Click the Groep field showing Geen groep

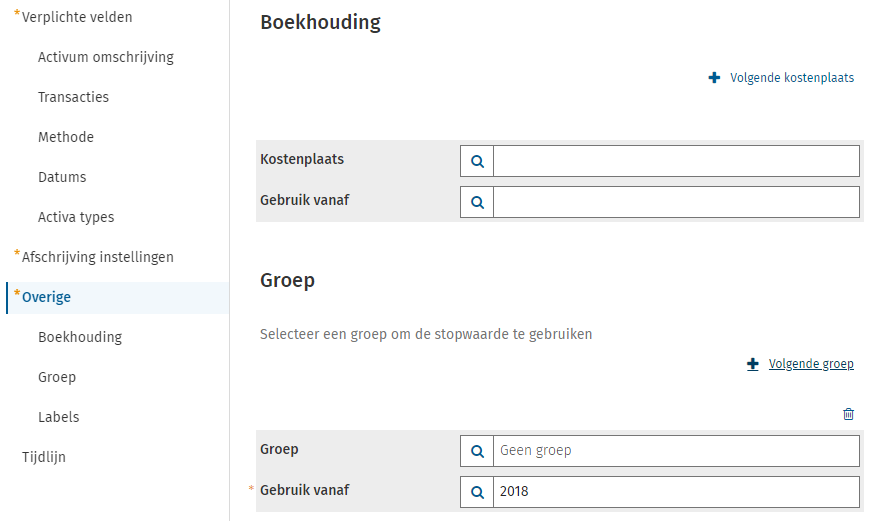click(x=676, y=451)
